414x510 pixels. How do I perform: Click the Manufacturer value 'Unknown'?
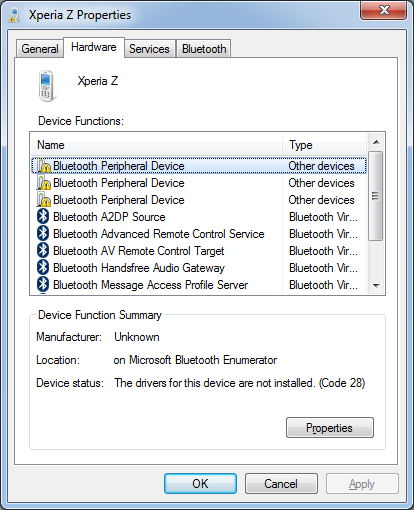(x=137, y=337)
